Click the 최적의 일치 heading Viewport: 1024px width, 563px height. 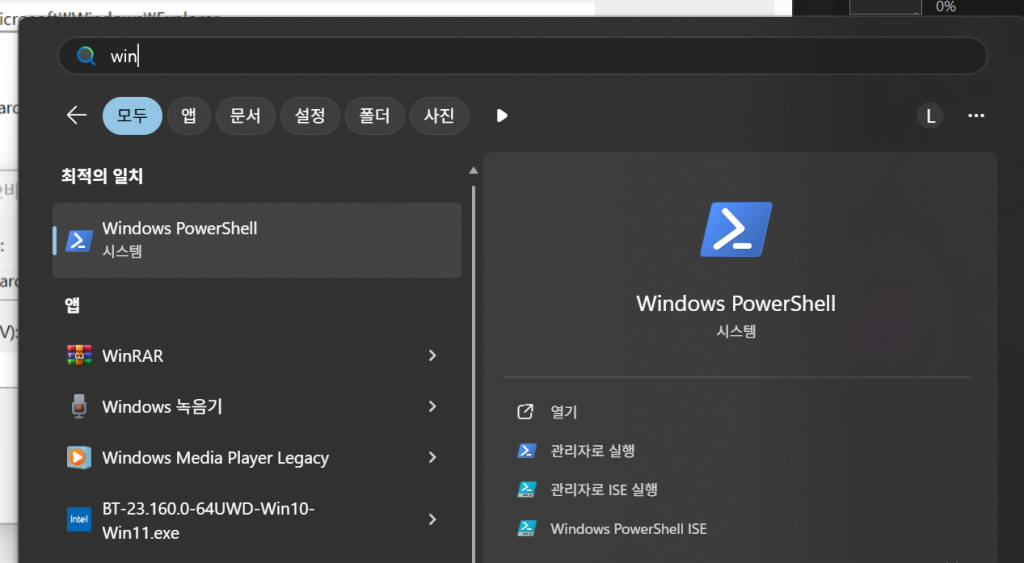point(102,176)
